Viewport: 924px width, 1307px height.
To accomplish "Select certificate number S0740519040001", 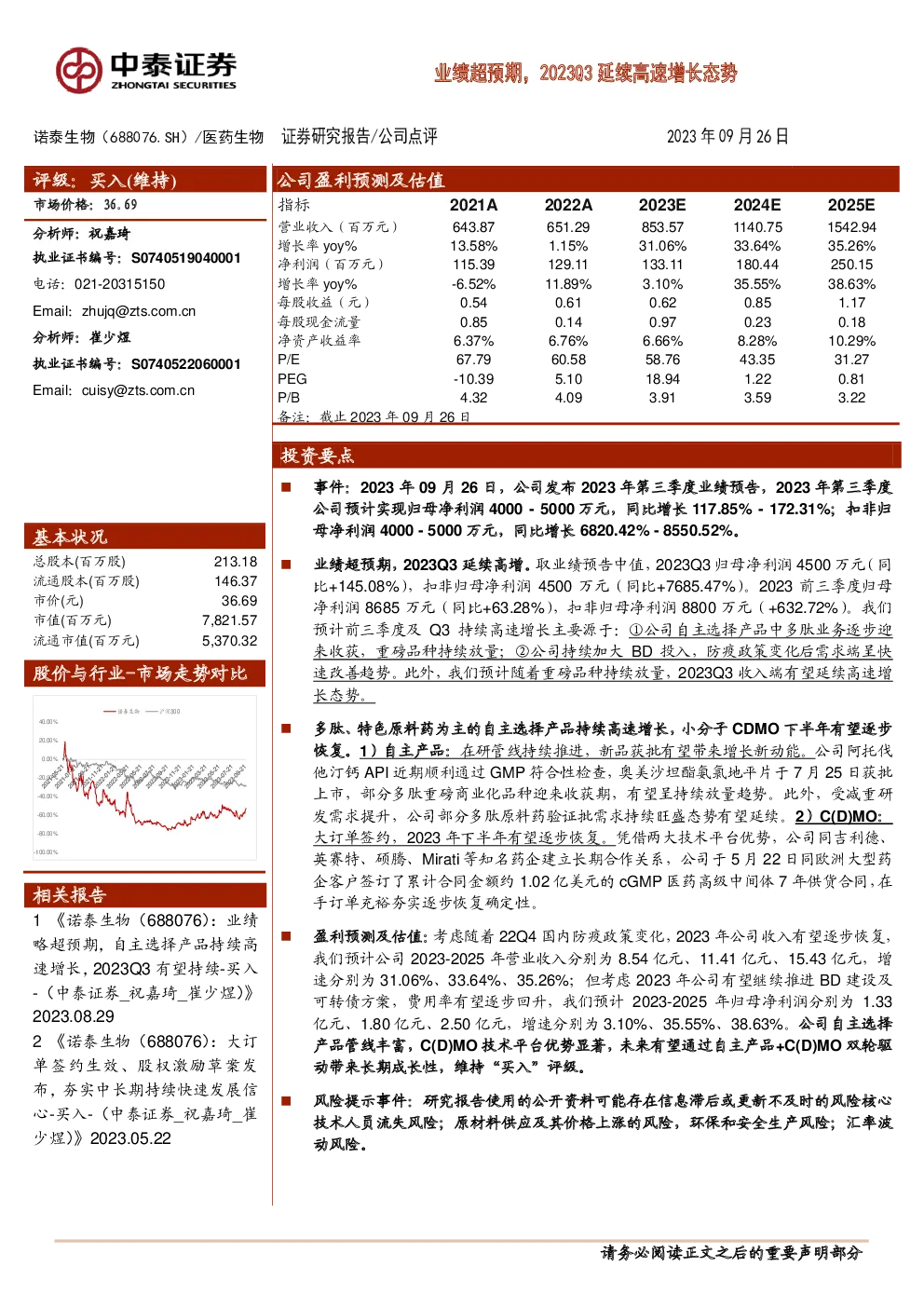I will (186, 258).
